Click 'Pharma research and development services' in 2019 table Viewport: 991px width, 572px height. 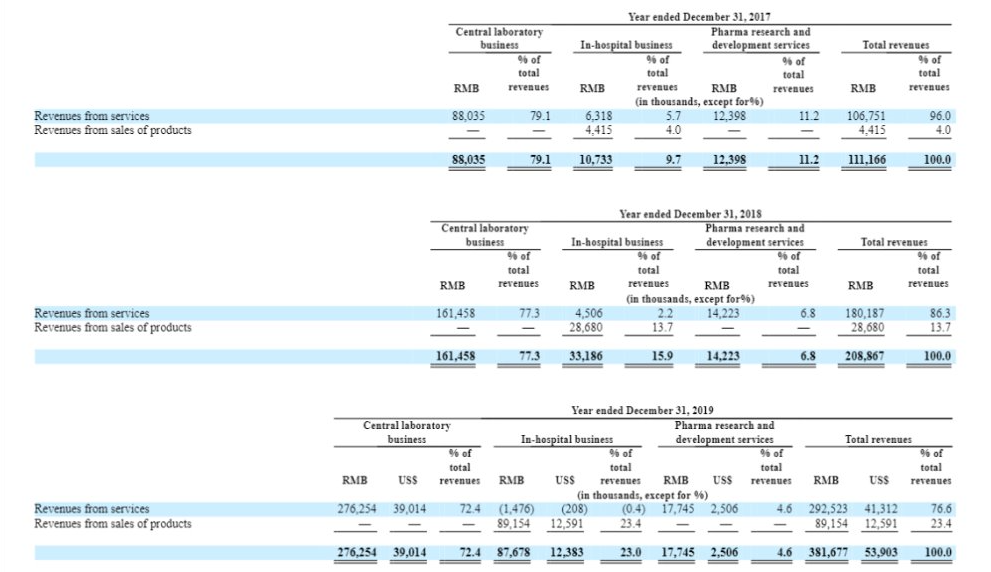click(724, 432)
